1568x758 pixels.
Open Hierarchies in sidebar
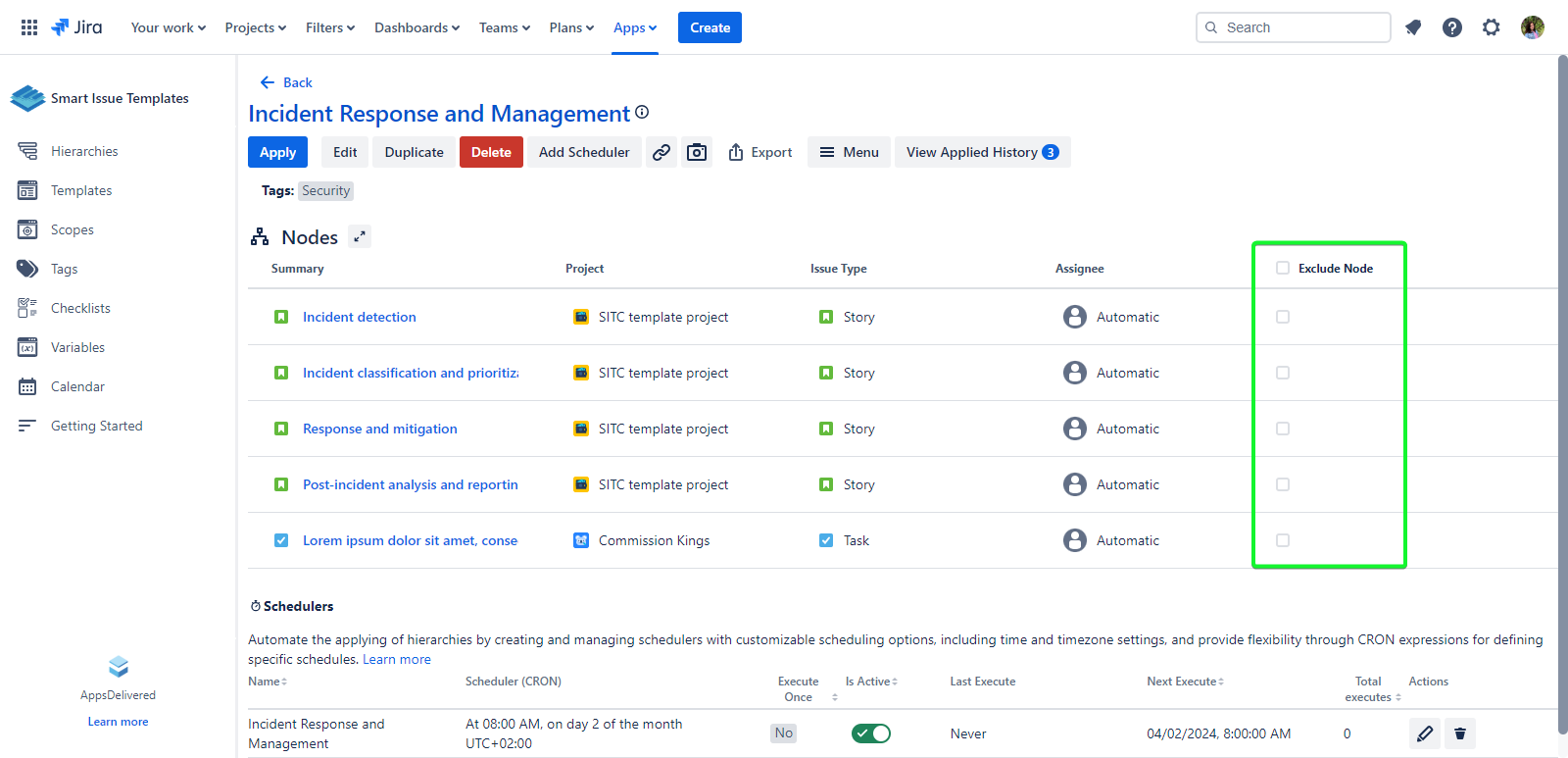coord(84,151)
